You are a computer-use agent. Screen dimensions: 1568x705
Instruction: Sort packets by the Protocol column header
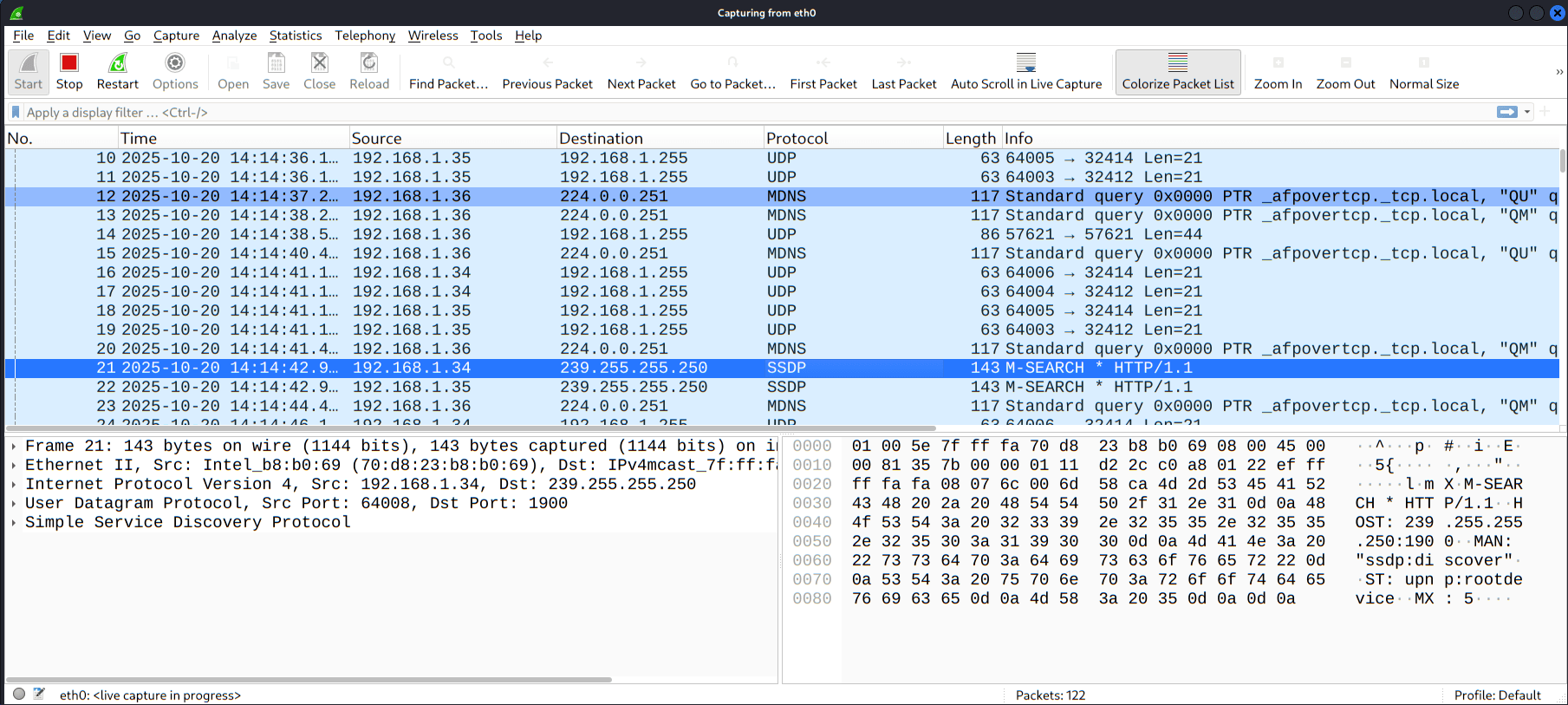[x=797, y=138]
